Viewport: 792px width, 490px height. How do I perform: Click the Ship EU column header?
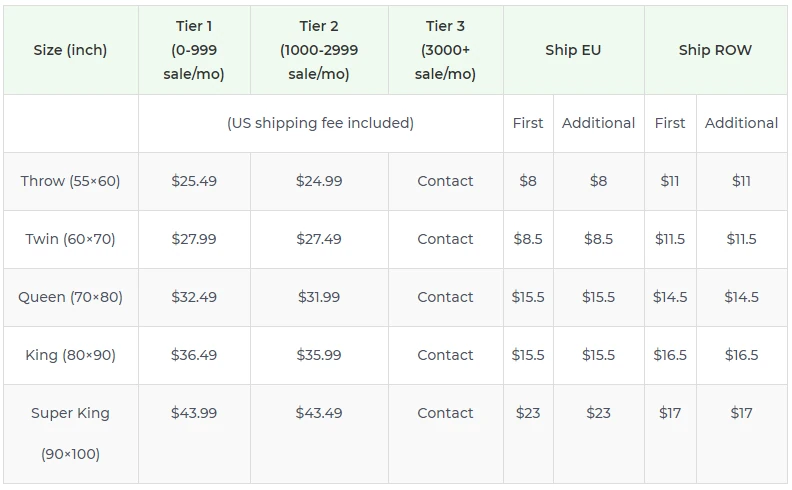click(573, 50)
